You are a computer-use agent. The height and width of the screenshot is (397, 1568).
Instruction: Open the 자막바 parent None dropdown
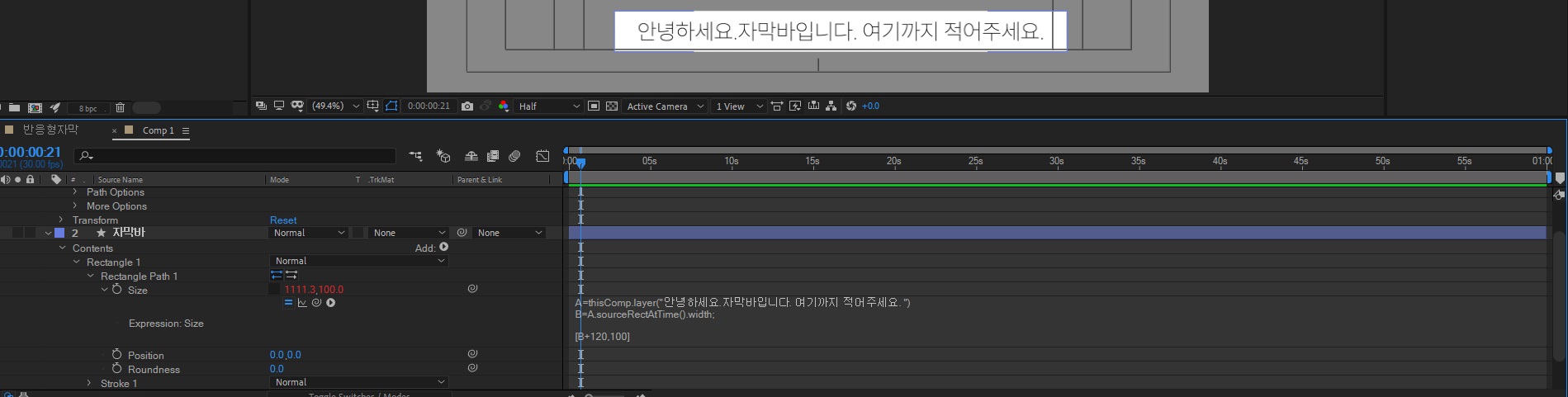[509, 233]
